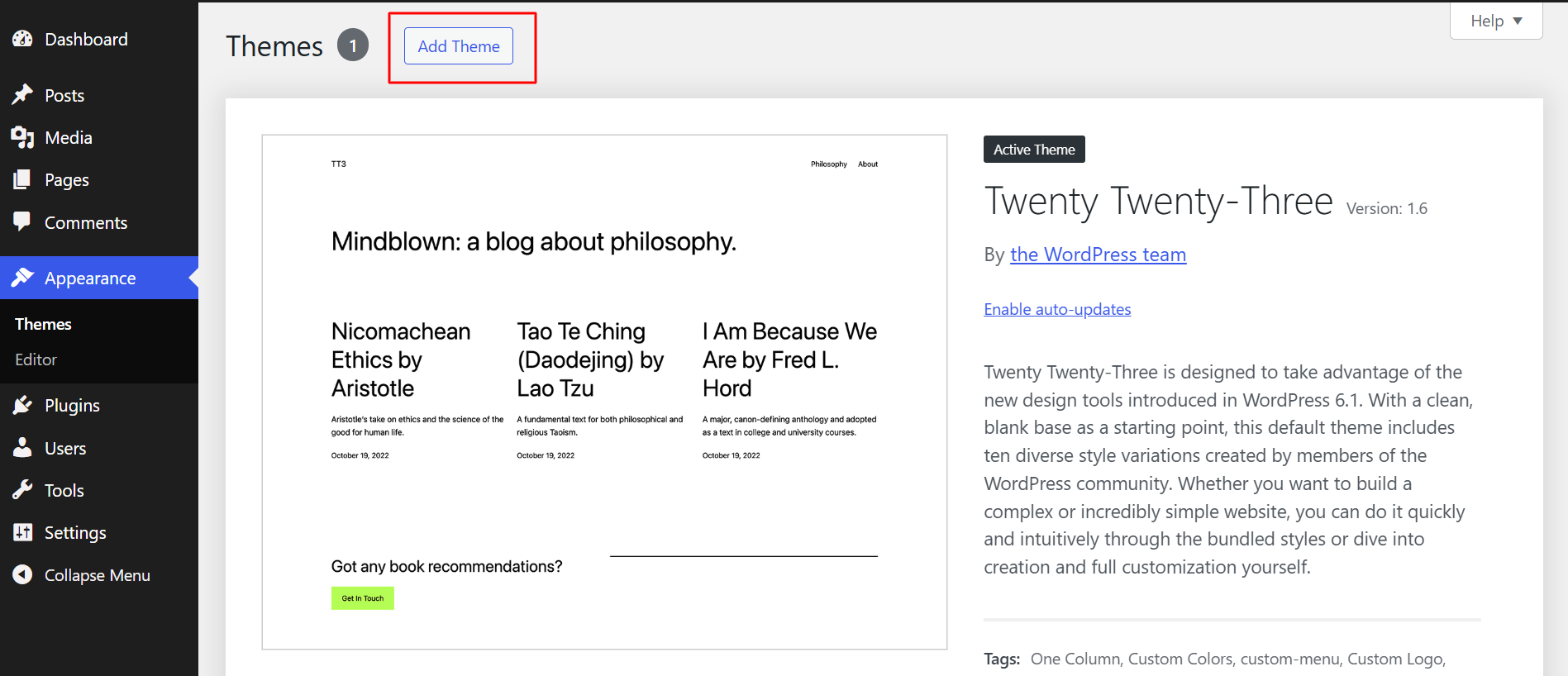Click the Settings sliders icon
The width and height of the screenshot is (1568, 676).
pos(22,532)
